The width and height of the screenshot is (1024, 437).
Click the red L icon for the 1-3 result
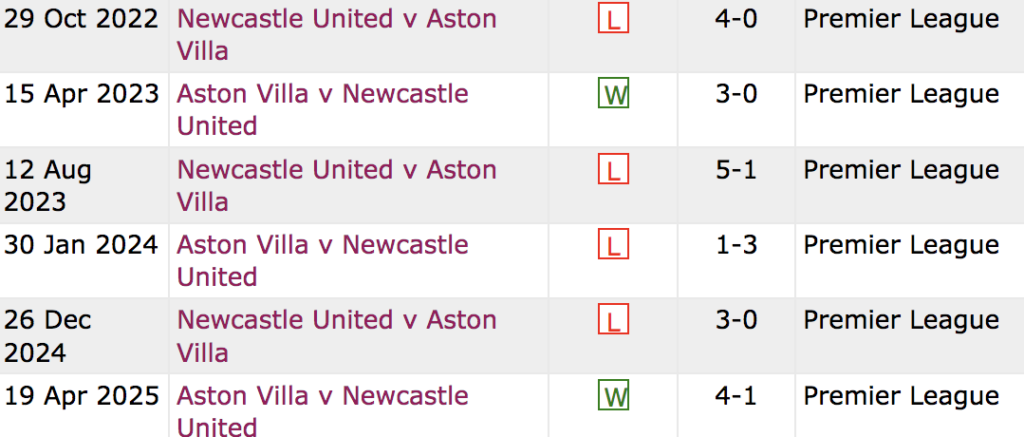[x=613, y=246]
